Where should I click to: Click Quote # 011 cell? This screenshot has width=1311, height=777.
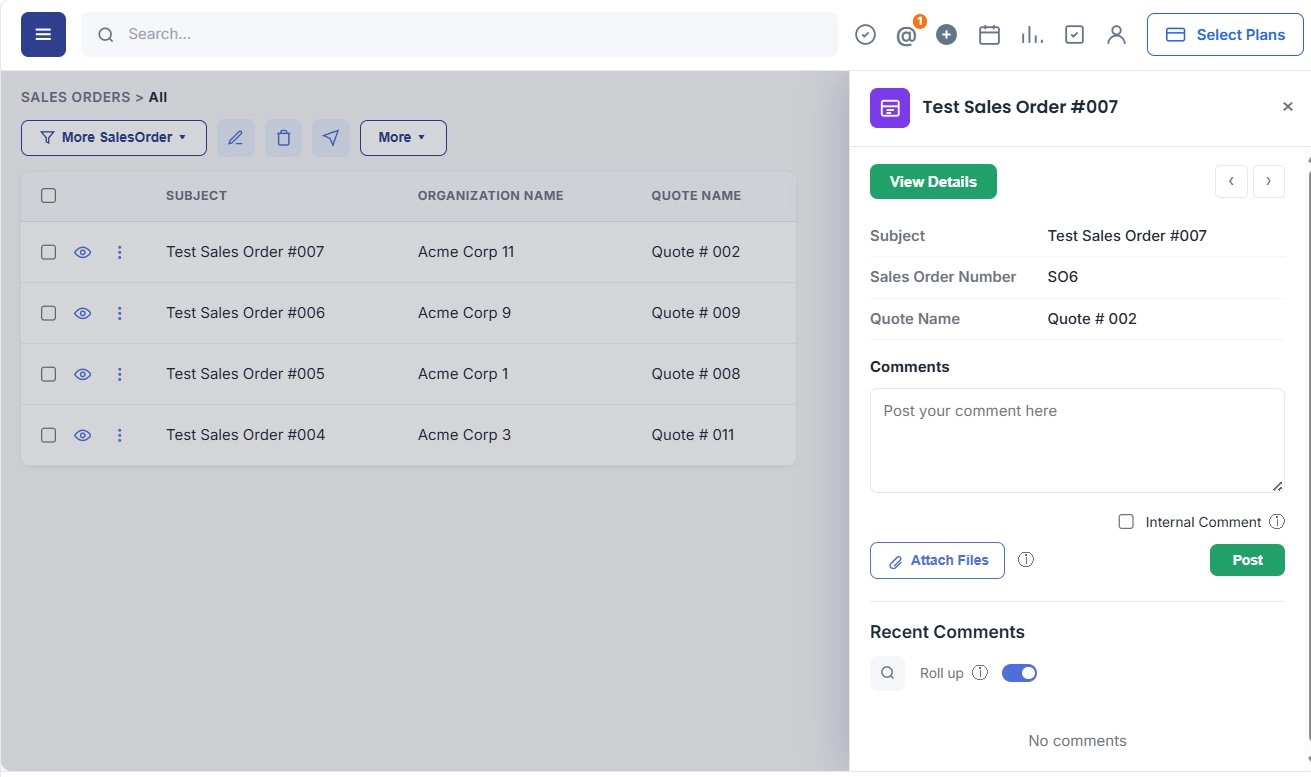693,435
